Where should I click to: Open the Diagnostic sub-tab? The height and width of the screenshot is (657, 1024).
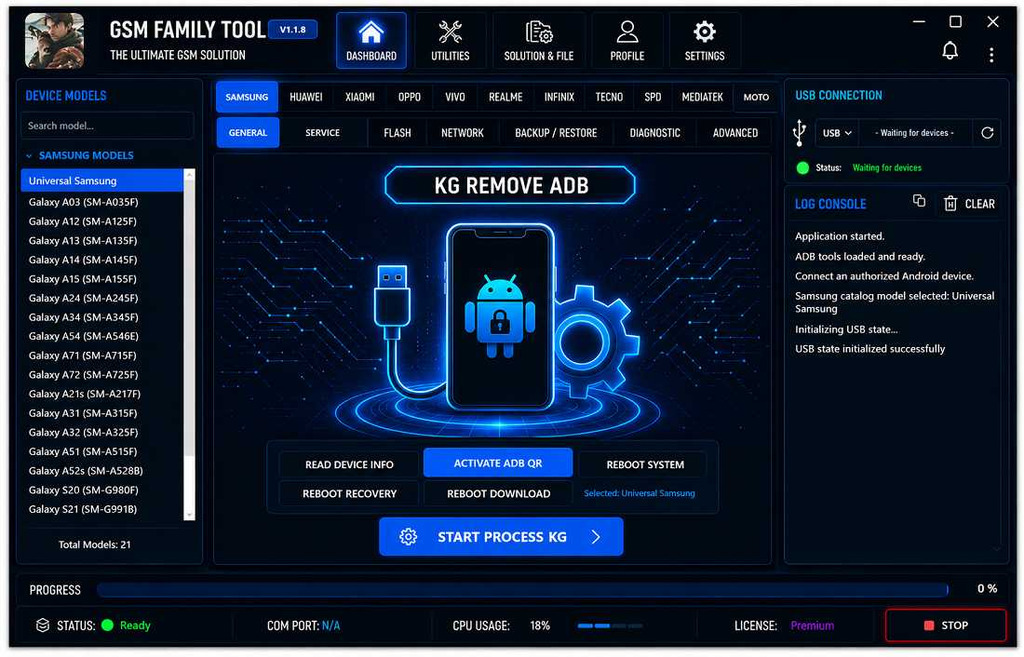click(x=655, y=133)
